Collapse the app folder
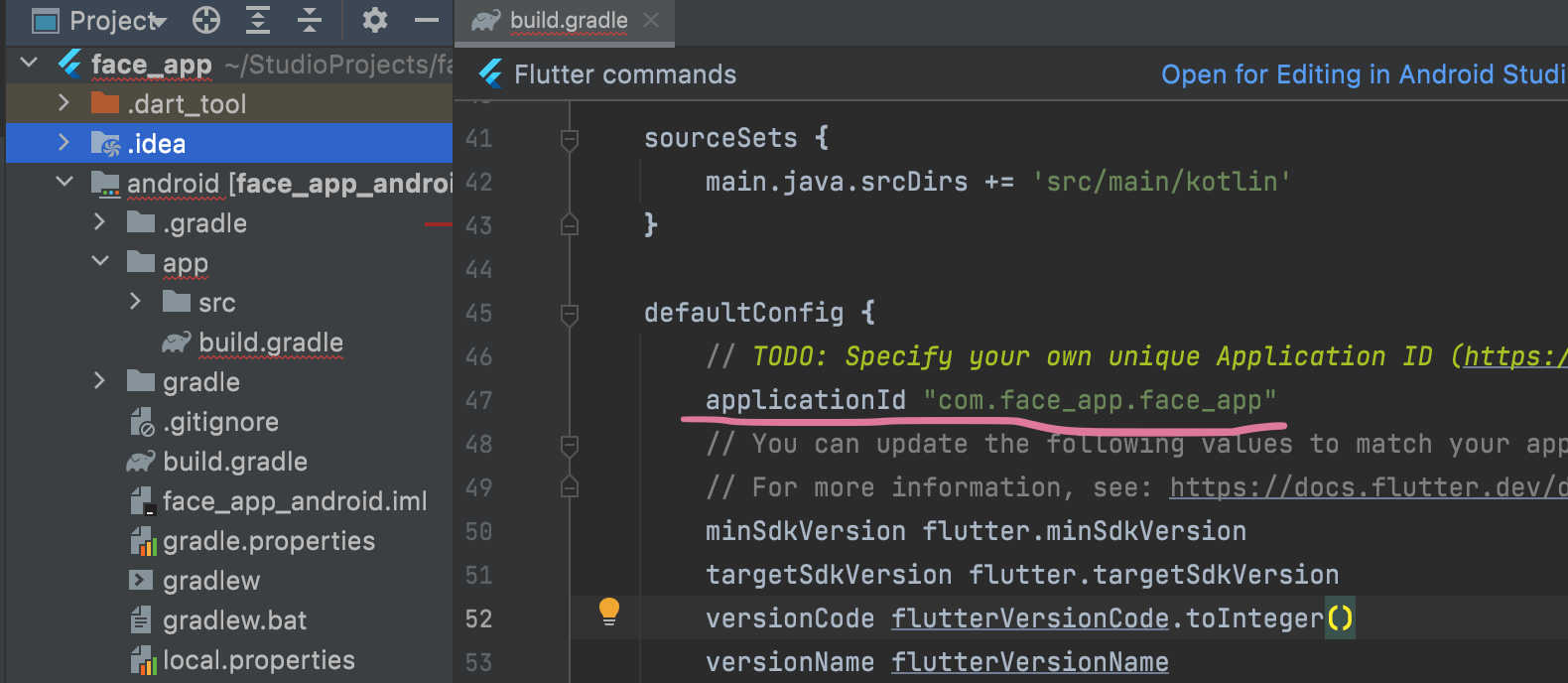This screenshot has width=1568, height=683. pyautogui.click(x=100, y=262)
